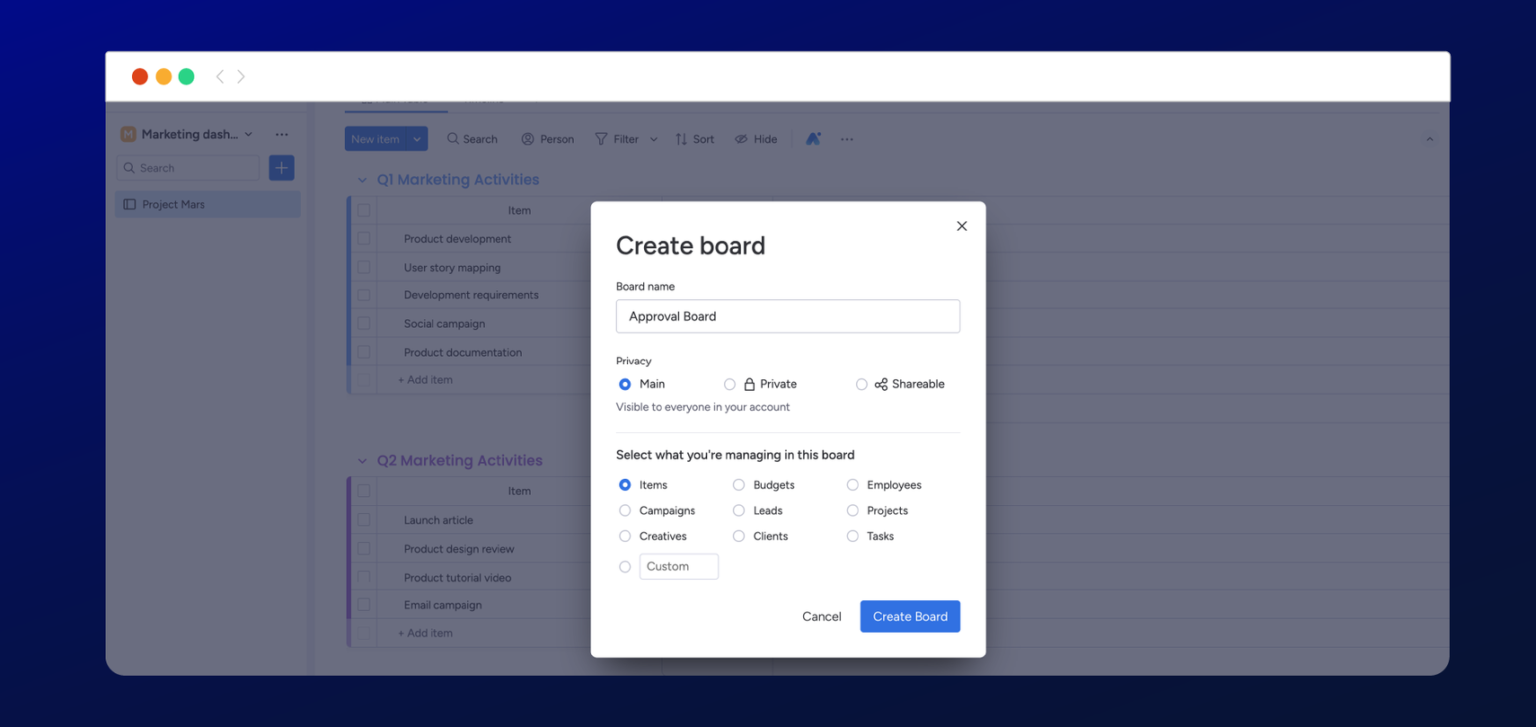The width and height of the screenshot is (1536, 727).
Task: Choose Creatives as managed type
Action: [x=625, y=536]
